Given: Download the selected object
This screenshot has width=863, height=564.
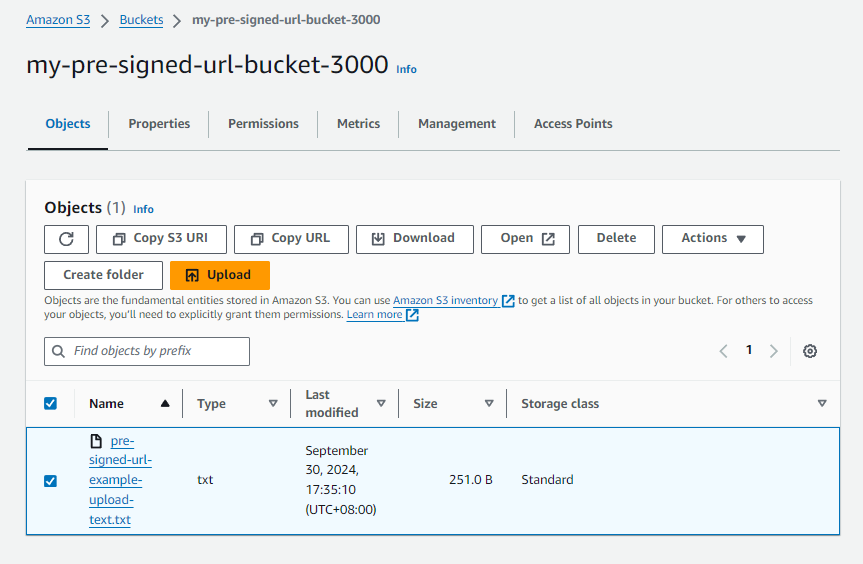Looking at the screenshot, I should (413, 239).
